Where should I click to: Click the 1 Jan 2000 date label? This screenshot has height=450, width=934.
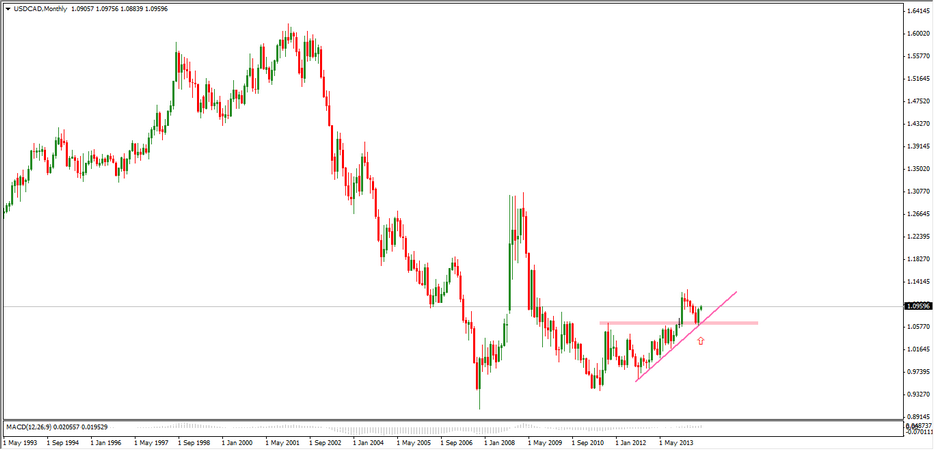(x=240, y=441)
